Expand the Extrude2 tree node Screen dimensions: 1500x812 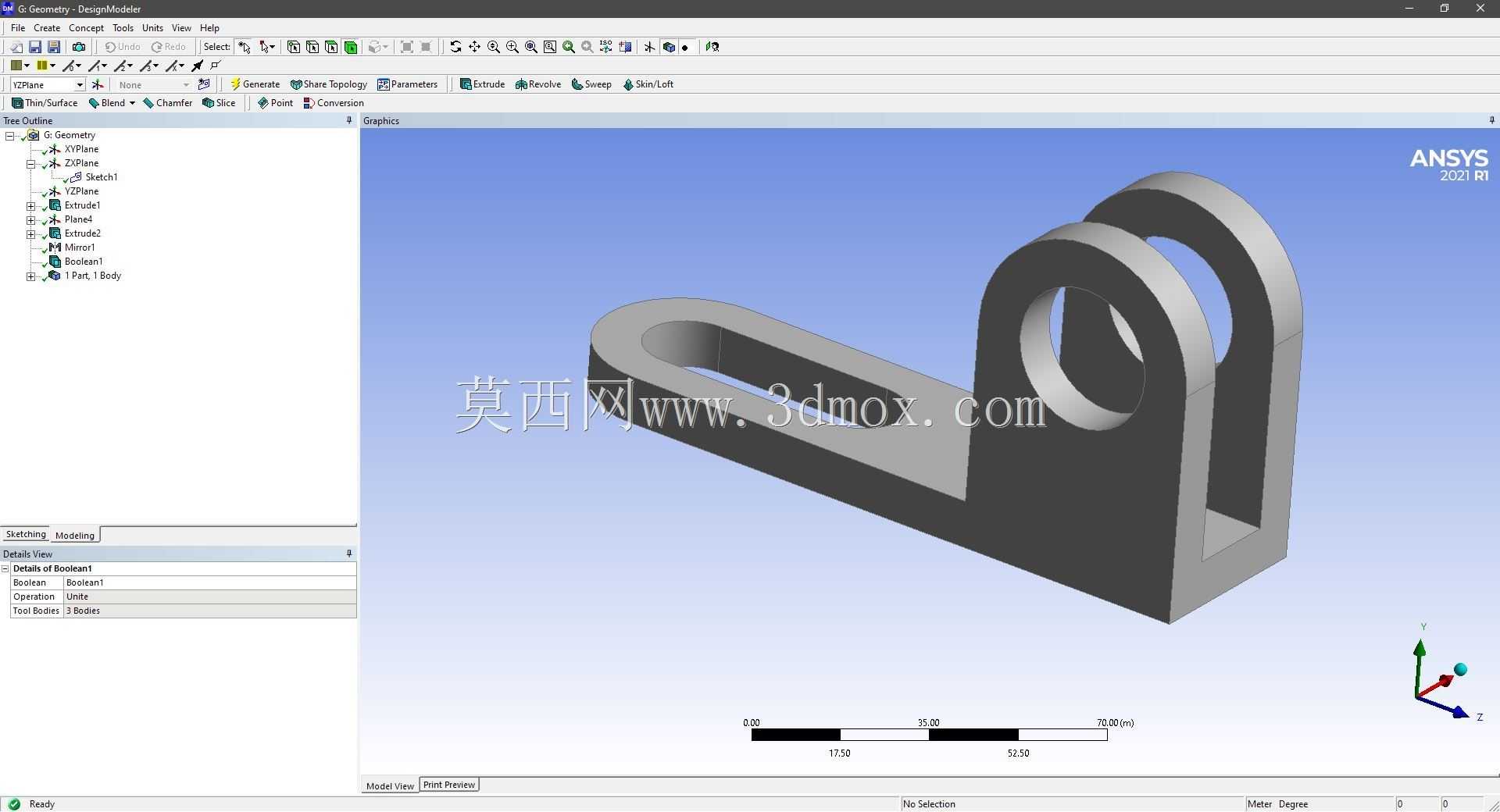point(30,234)
